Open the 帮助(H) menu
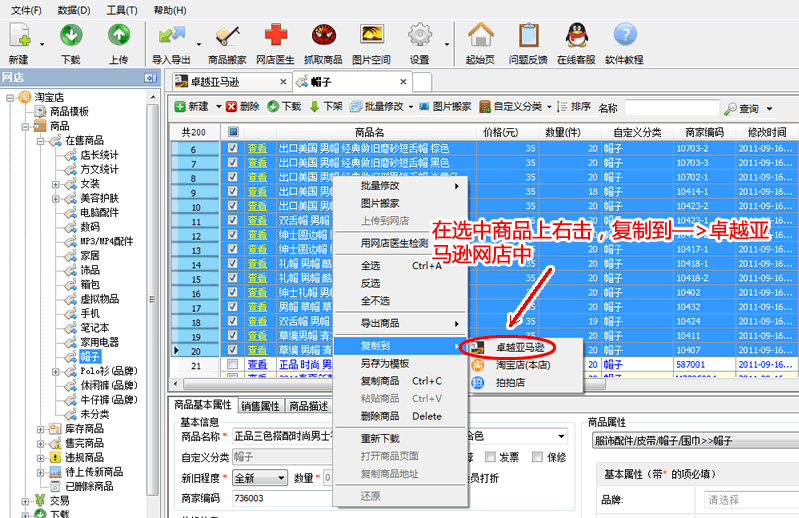This screenshot has width=799, height=518. pyautogui.click(x=170, y=10)
